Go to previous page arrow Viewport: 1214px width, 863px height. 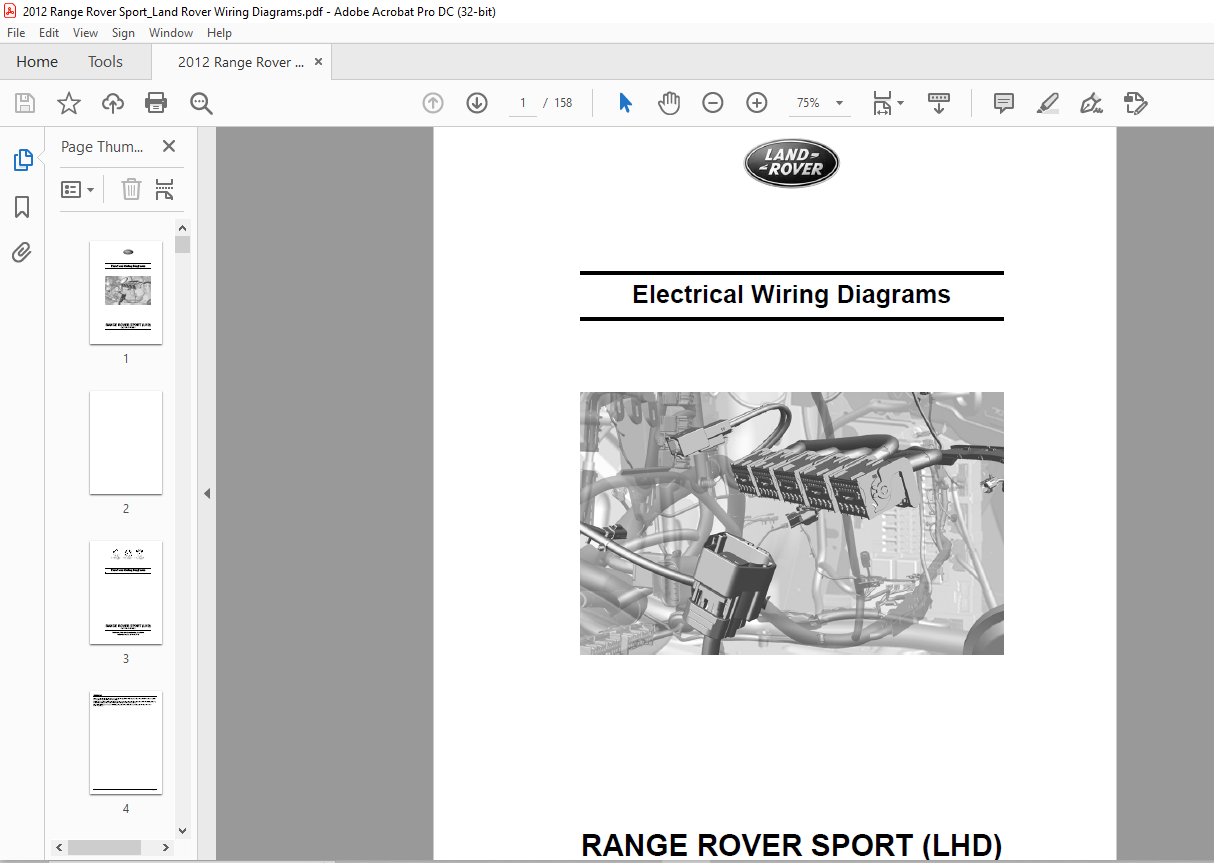click(x=433, y=103)
